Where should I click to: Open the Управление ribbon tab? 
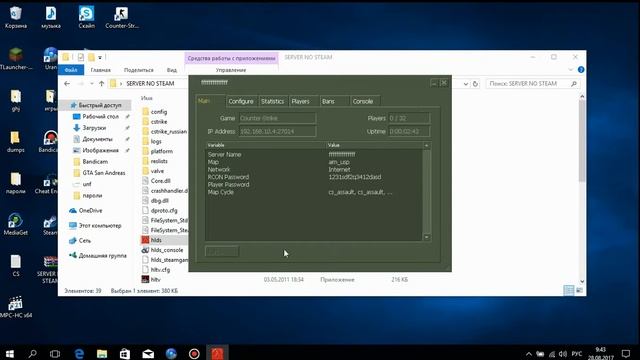pos(231,70)
